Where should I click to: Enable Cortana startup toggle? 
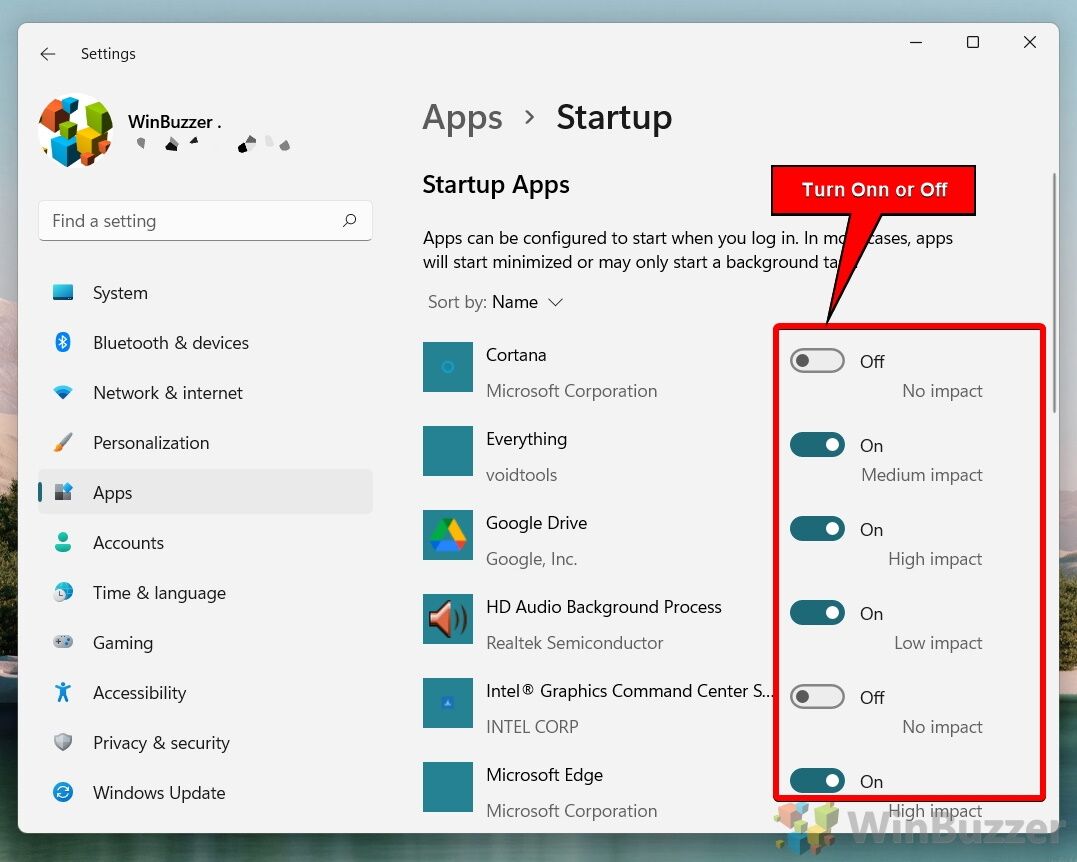(817, 361)
